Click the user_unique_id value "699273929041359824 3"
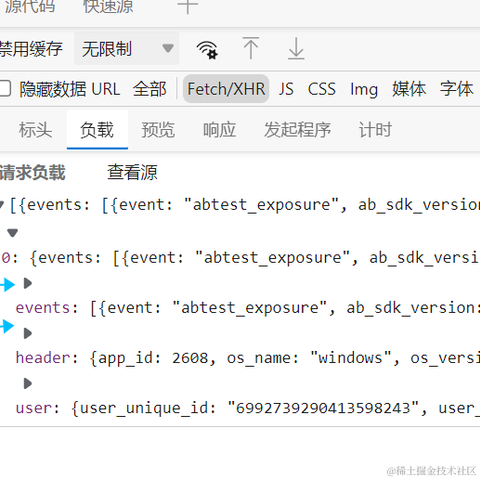Screen dimensions: 480x480 tap(323, 408)
